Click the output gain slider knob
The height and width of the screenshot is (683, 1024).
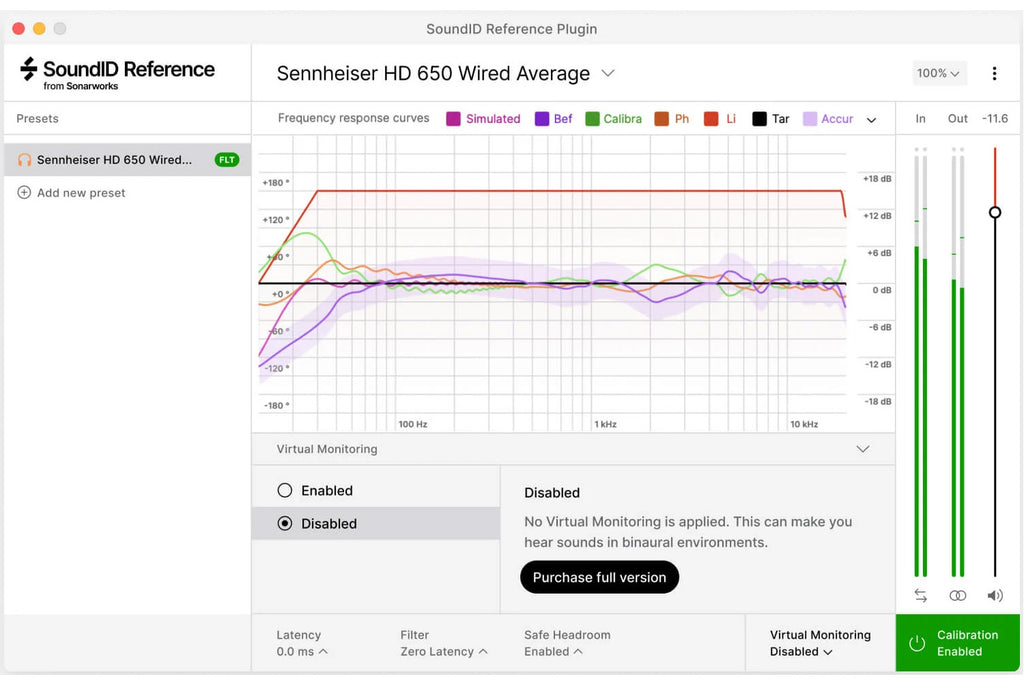tap(995, 212)
